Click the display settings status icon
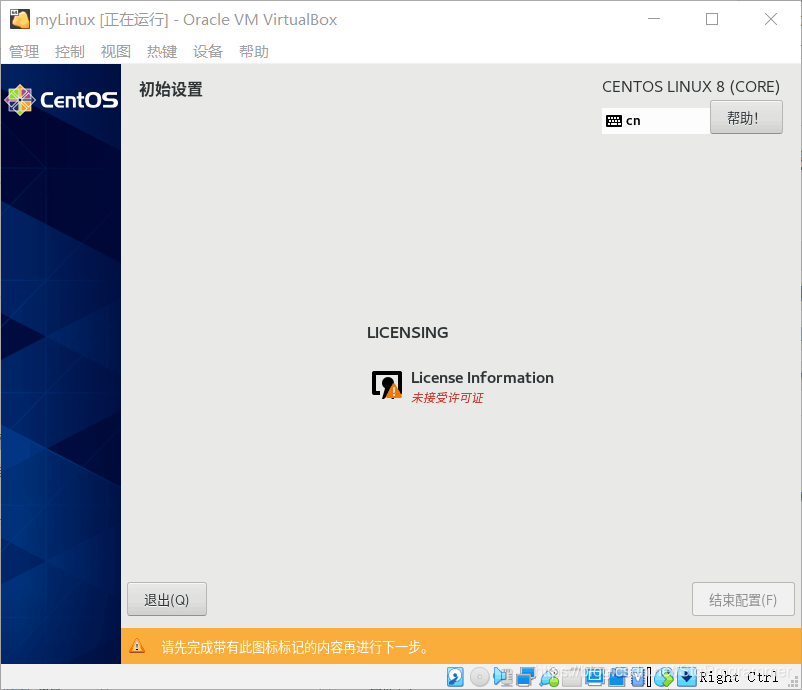Image resolution: width=802 pixels, height=690 pixels. tap(594, 677)
